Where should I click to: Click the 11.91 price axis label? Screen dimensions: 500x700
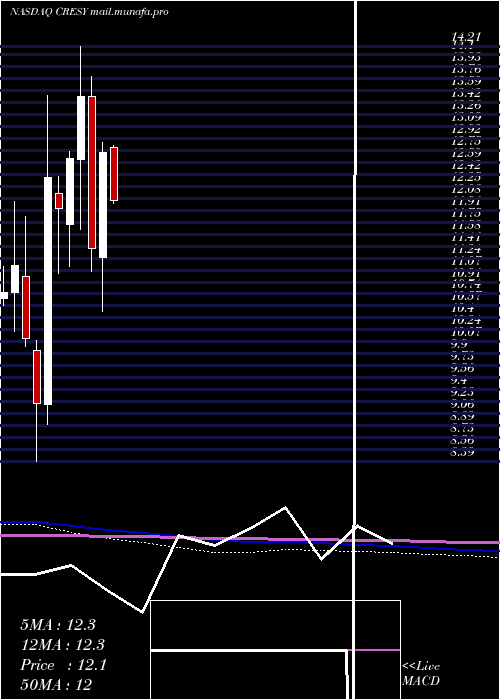click(x=466, y=202)
